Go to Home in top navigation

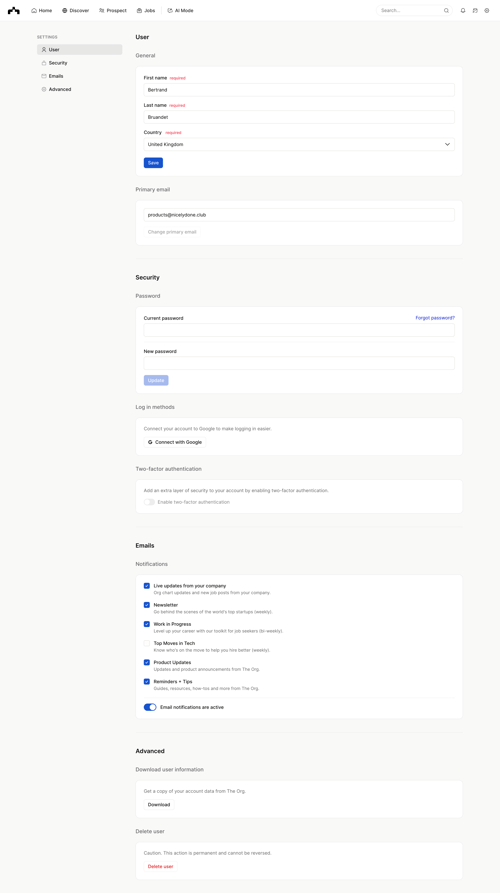42,10
